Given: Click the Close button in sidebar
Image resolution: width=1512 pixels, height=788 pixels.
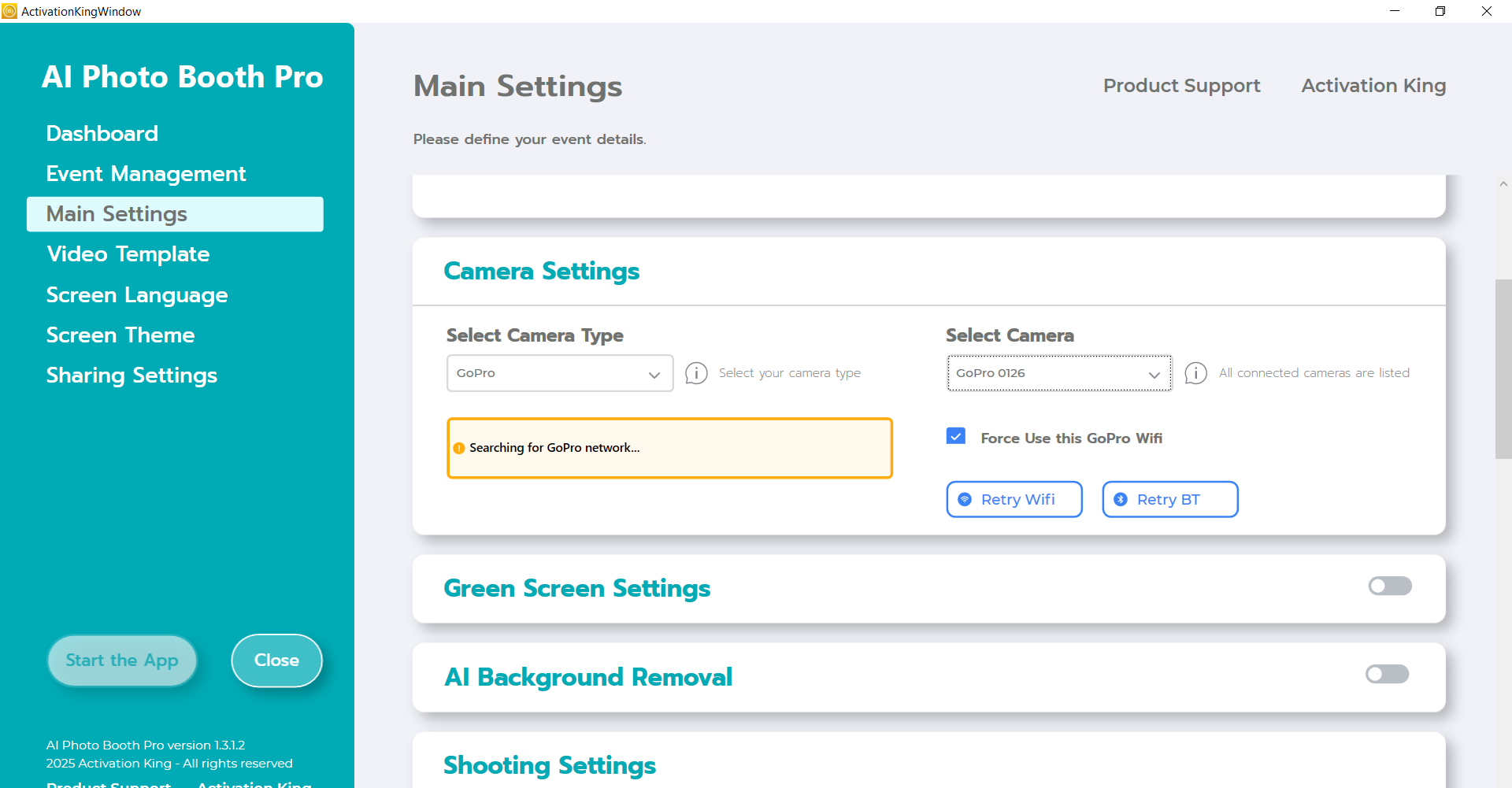Looking at the screenshot, I should point(276,660).
